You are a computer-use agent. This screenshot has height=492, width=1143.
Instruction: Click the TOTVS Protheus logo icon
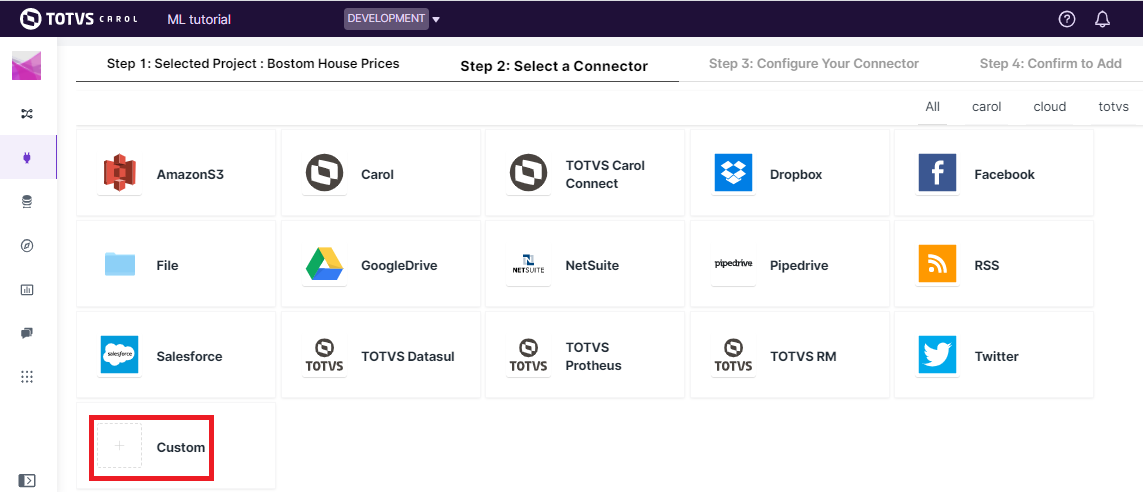[528, 356]
